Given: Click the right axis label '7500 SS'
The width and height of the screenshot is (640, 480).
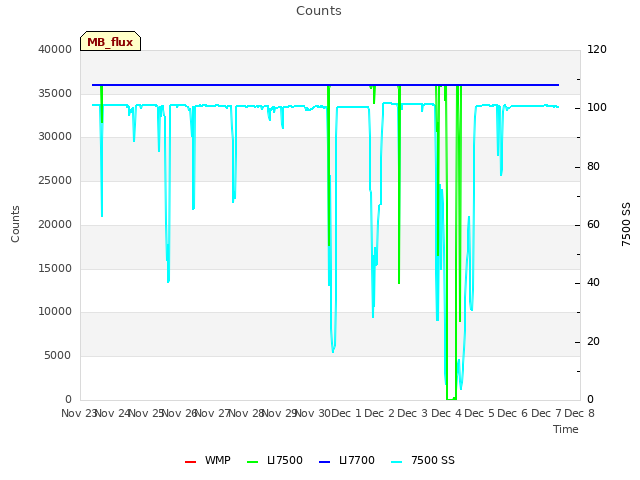Looking at the screenshot, I should (626, 224).
